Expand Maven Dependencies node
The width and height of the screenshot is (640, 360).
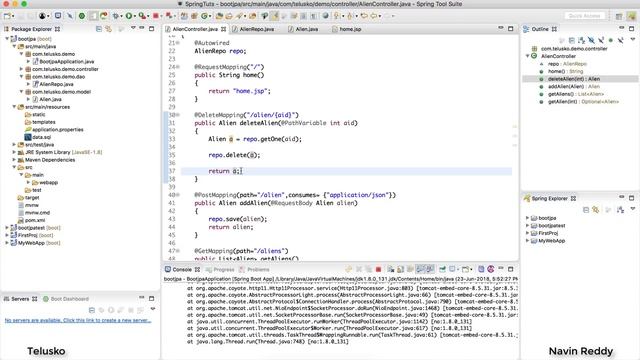(14, 160)
